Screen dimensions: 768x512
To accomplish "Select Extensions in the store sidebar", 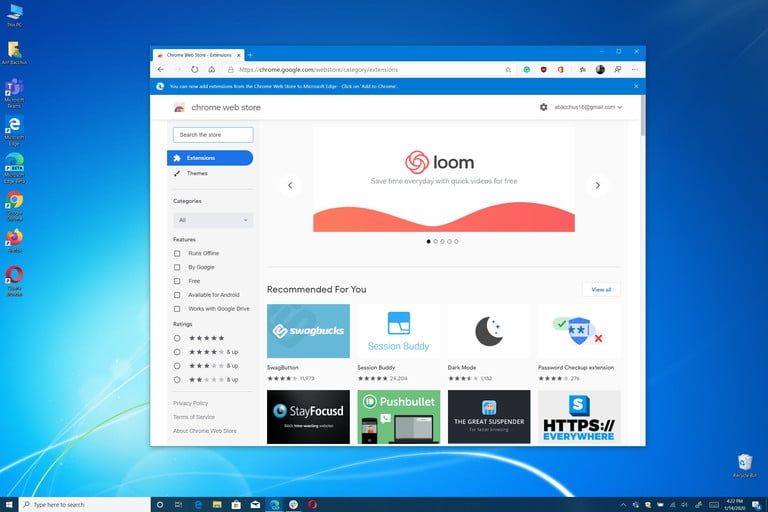I will point(210,158).
